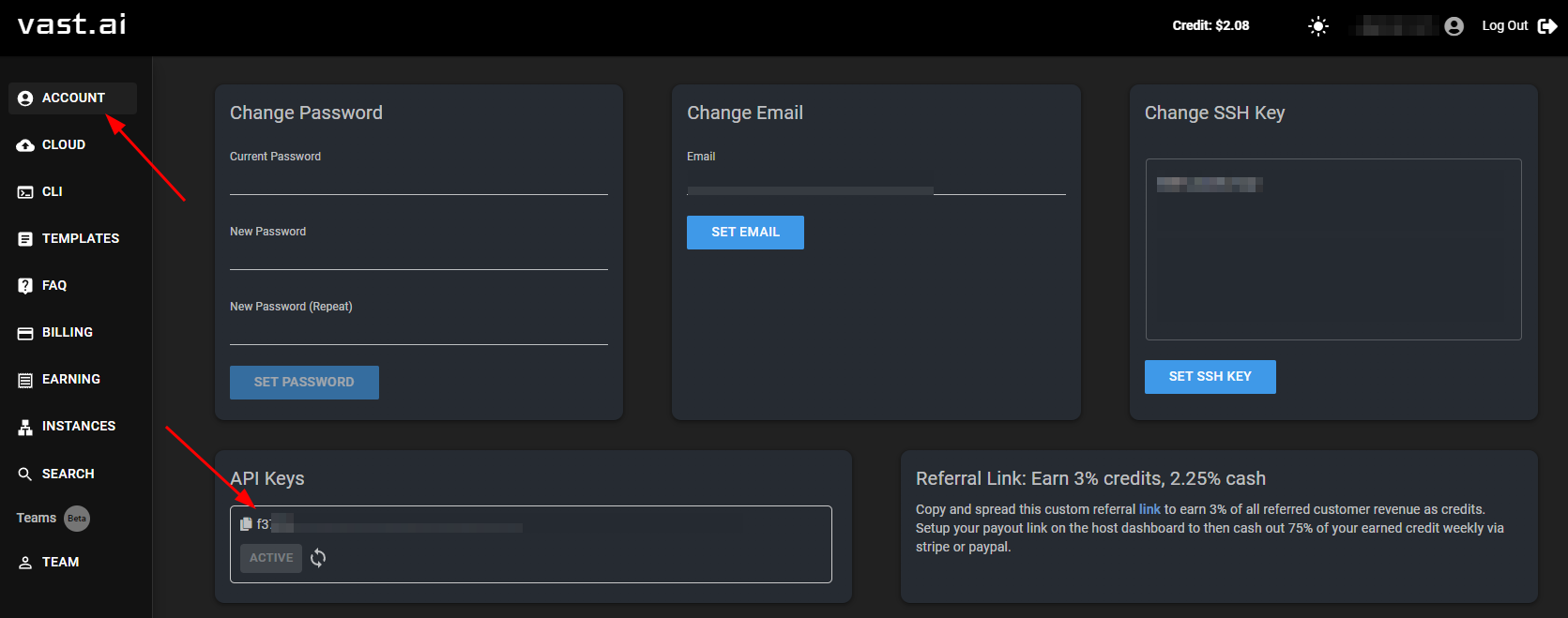Click the Set Password button
1568x618 pixels.
(x=304, y=383)
